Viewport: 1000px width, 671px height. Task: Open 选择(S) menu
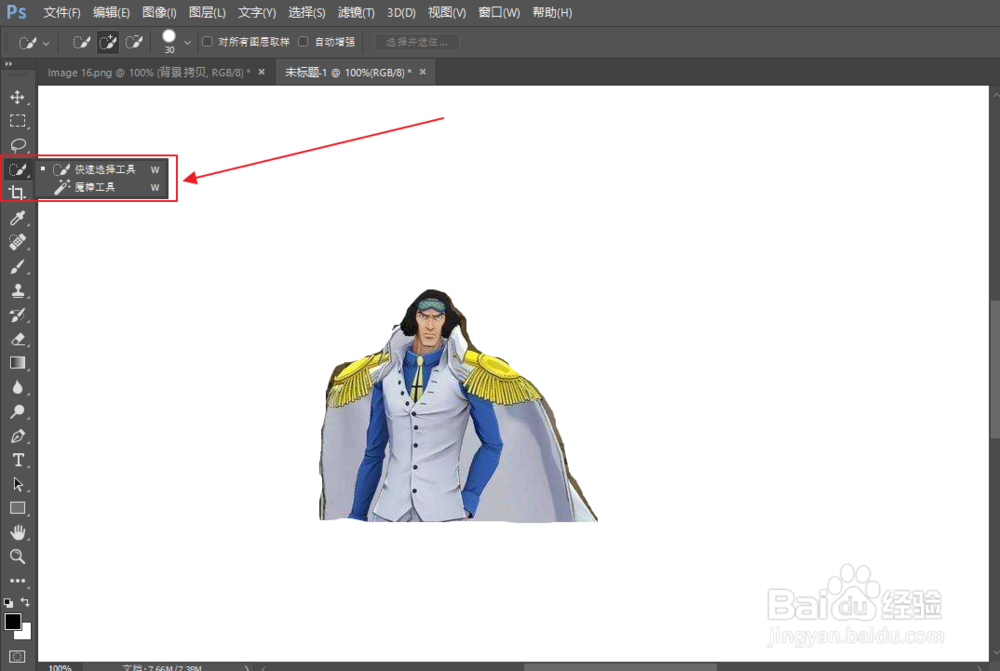306,13
